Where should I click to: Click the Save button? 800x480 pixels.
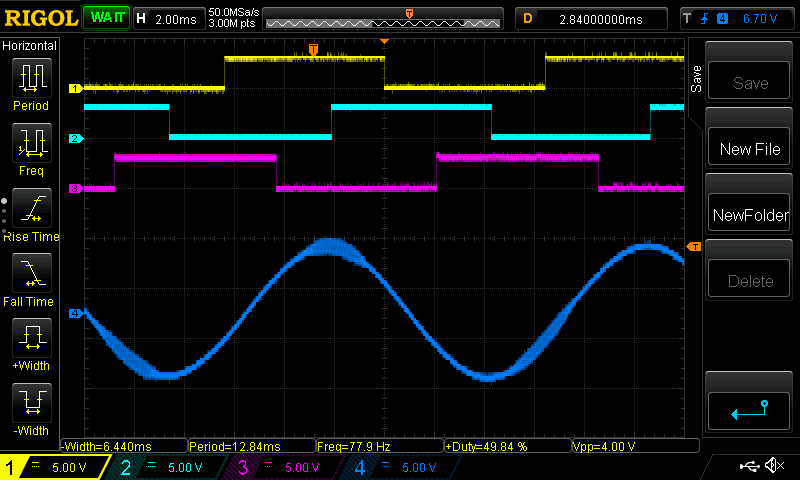click(x=749, y=80)
